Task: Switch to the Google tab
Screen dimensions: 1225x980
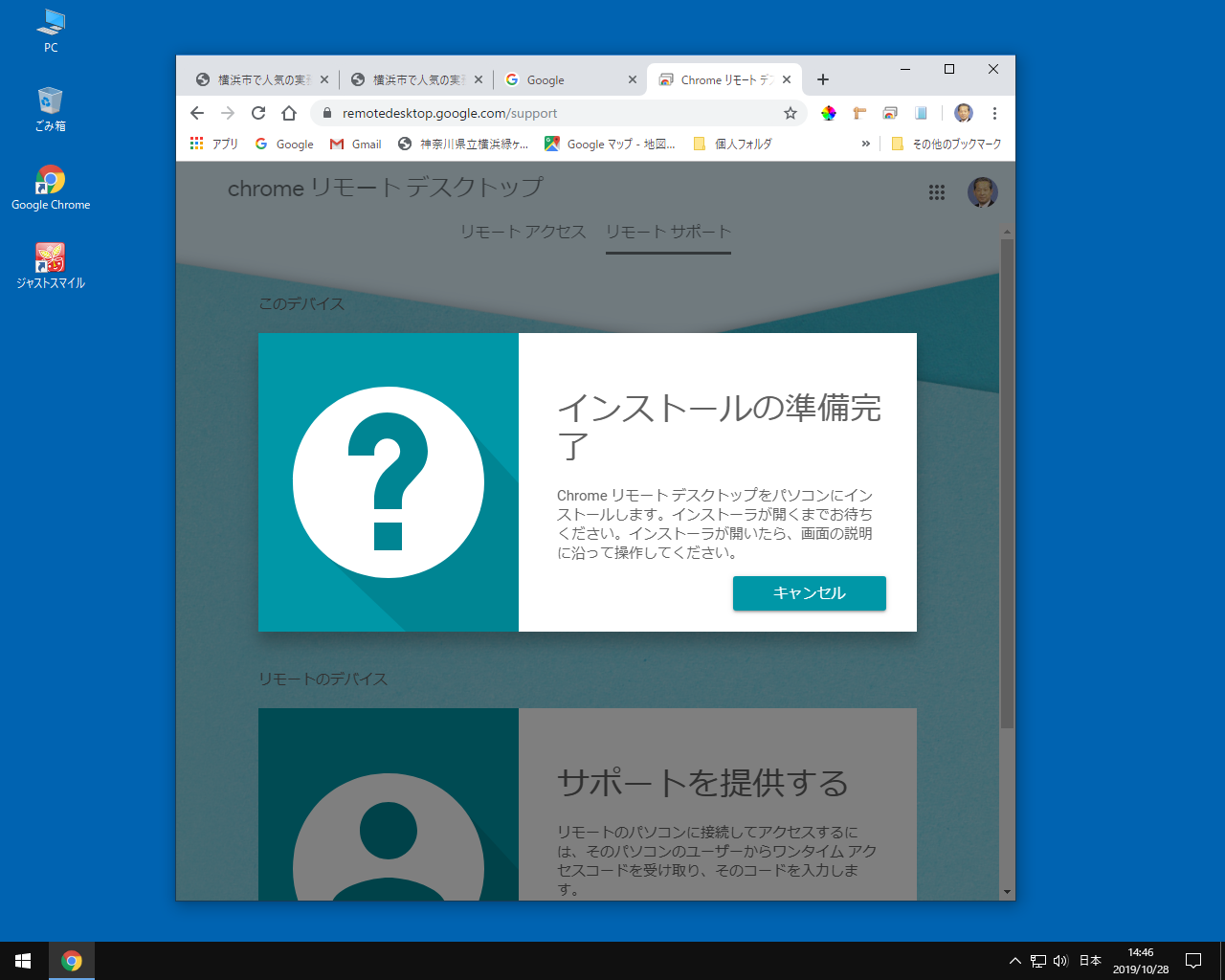Action: pos(571,79)
